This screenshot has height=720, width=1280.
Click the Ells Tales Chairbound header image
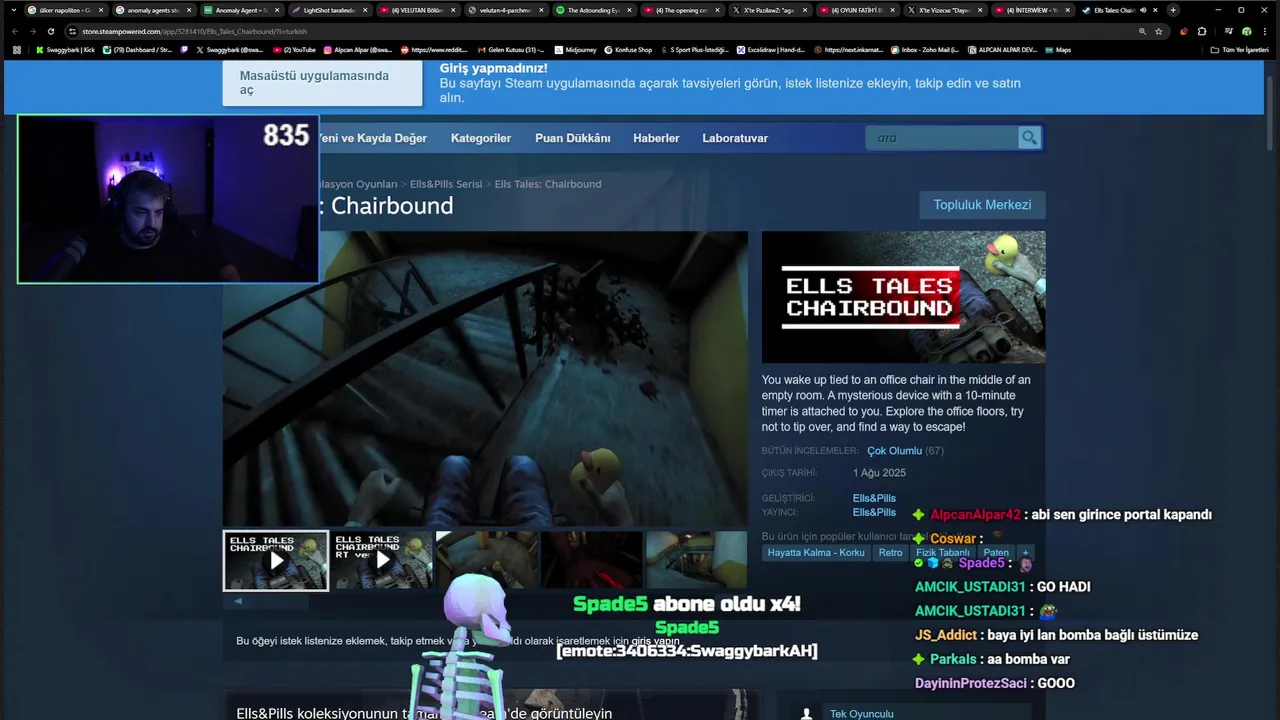[903, 297]
